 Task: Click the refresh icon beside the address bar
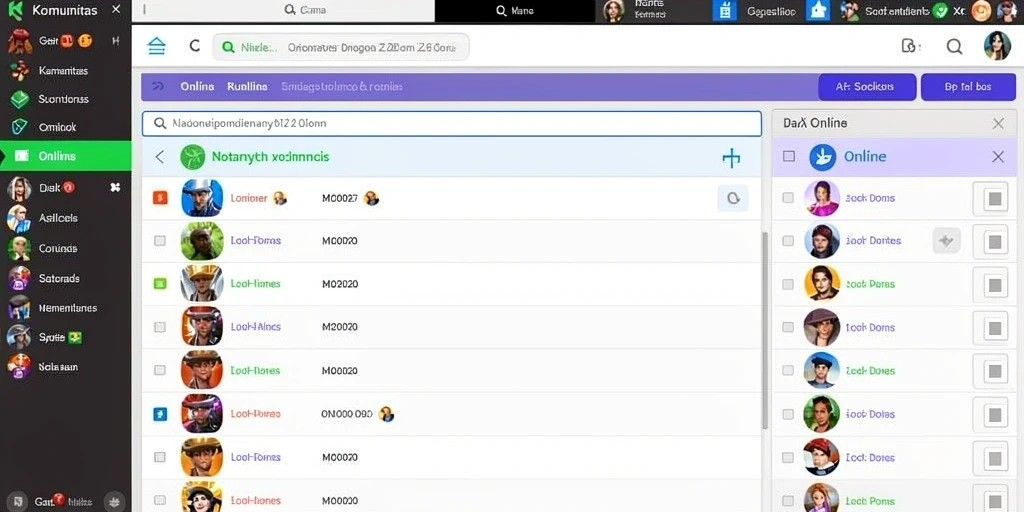click(x=195, y=46)
